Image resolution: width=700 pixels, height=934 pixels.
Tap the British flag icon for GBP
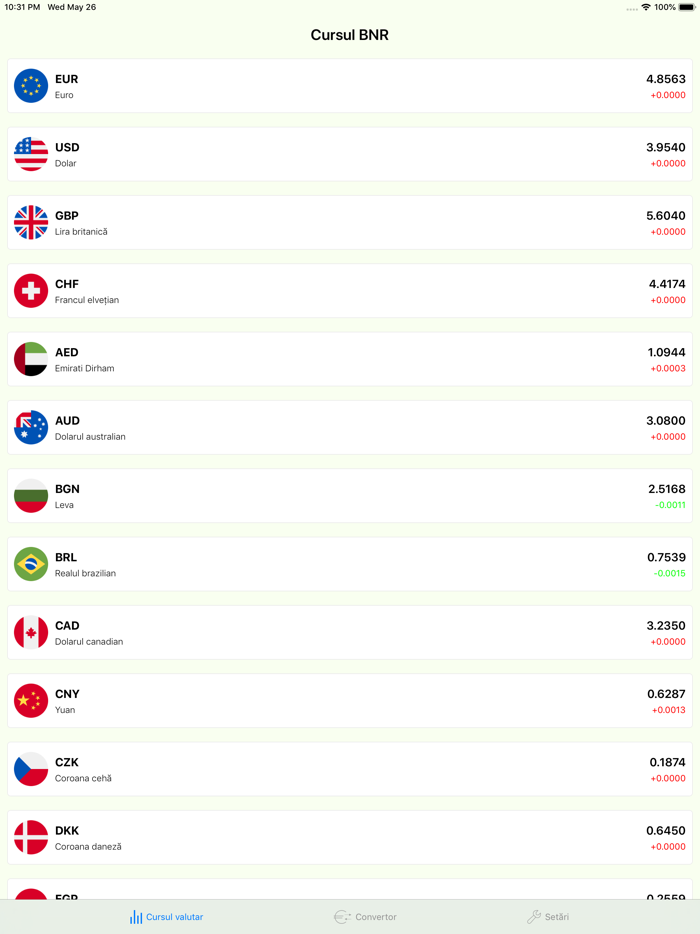point(31,222)
